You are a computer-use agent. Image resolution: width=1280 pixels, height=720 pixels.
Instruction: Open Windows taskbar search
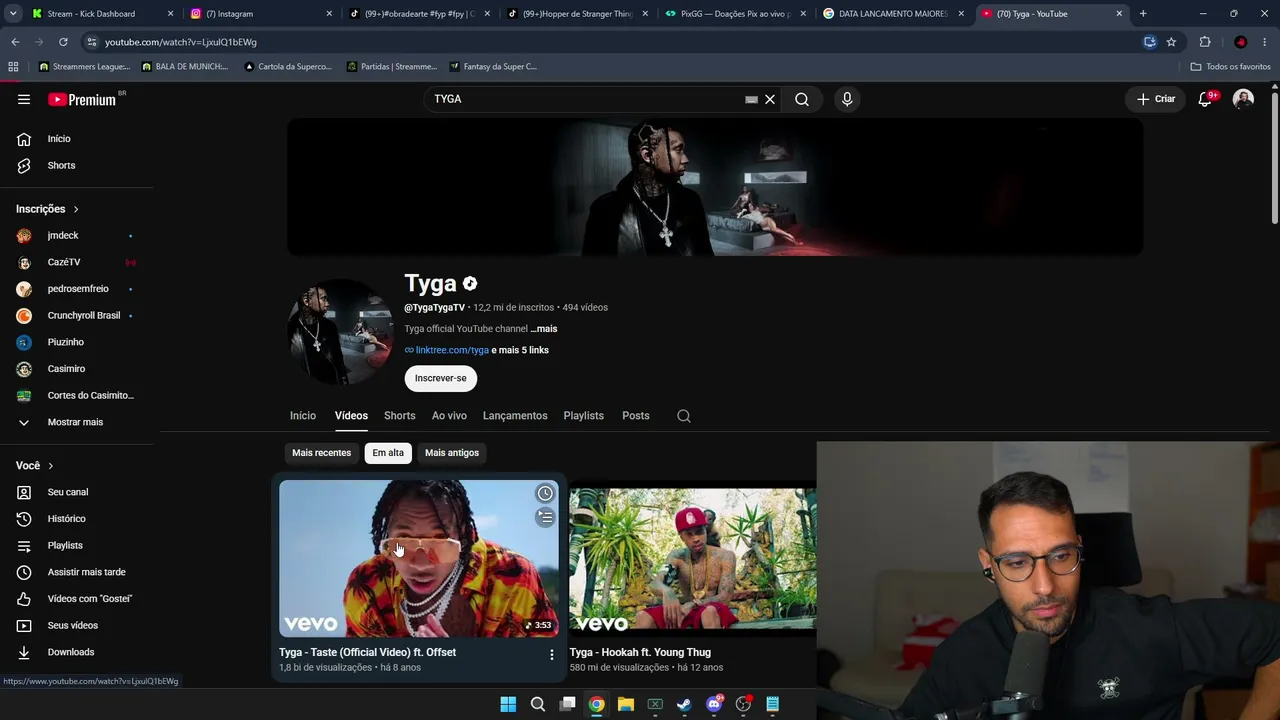point(538,704)
